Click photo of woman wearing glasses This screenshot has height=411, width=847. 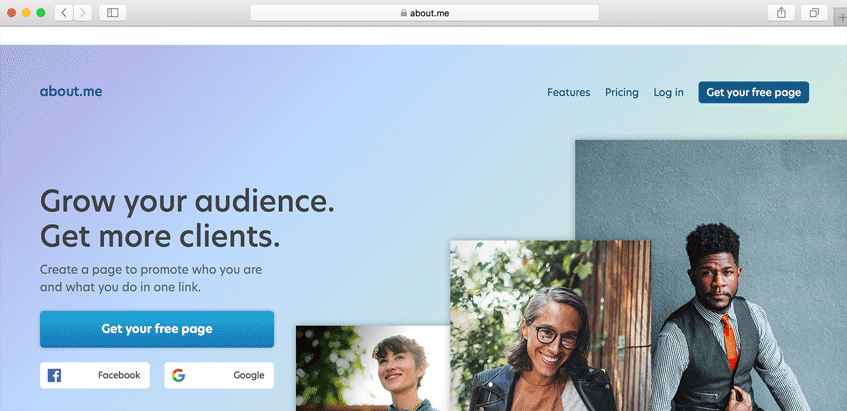coord(550,326)
